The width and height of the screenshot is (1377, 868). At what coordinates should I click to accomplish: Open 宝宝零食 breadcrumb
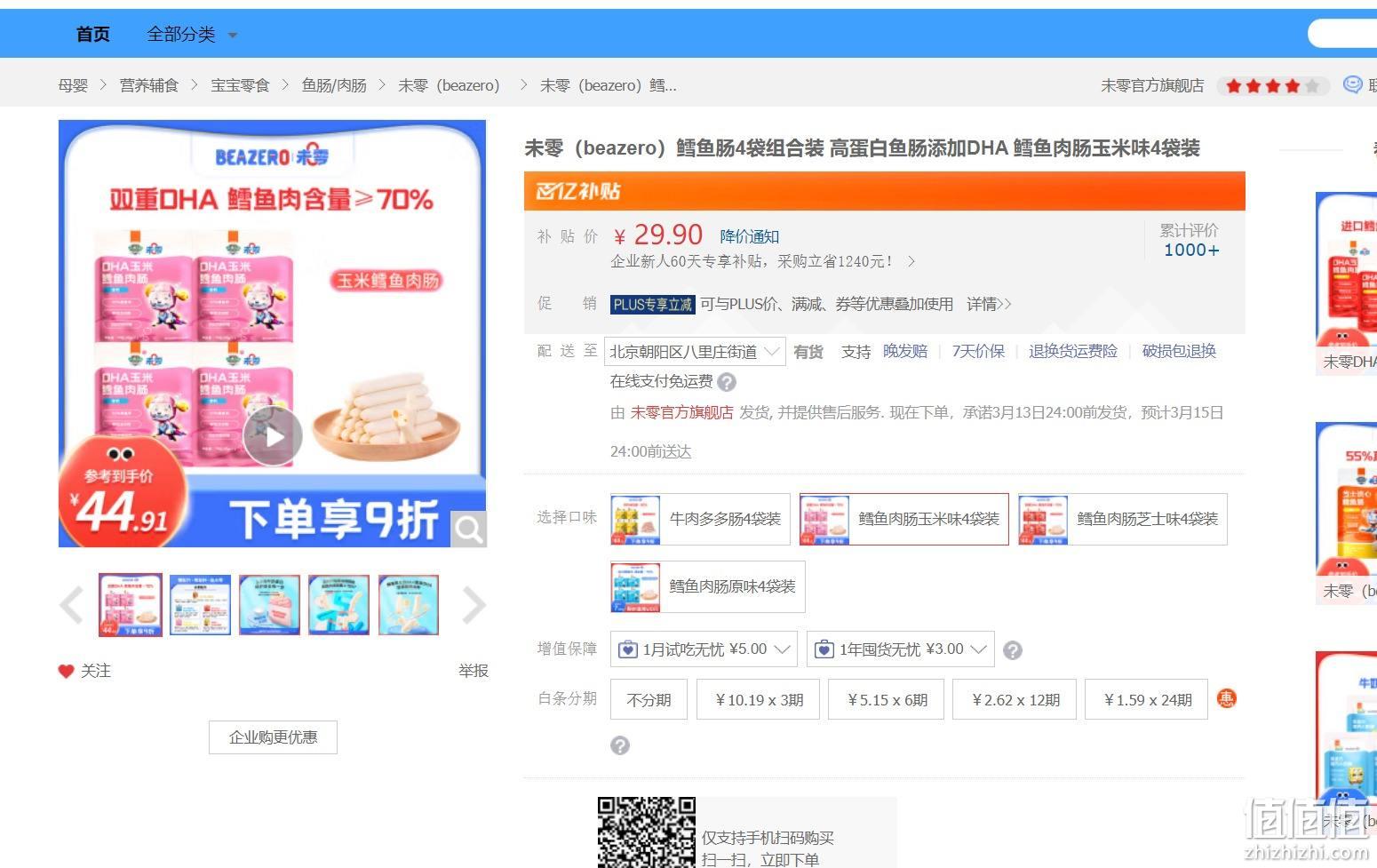click(240, 85)
